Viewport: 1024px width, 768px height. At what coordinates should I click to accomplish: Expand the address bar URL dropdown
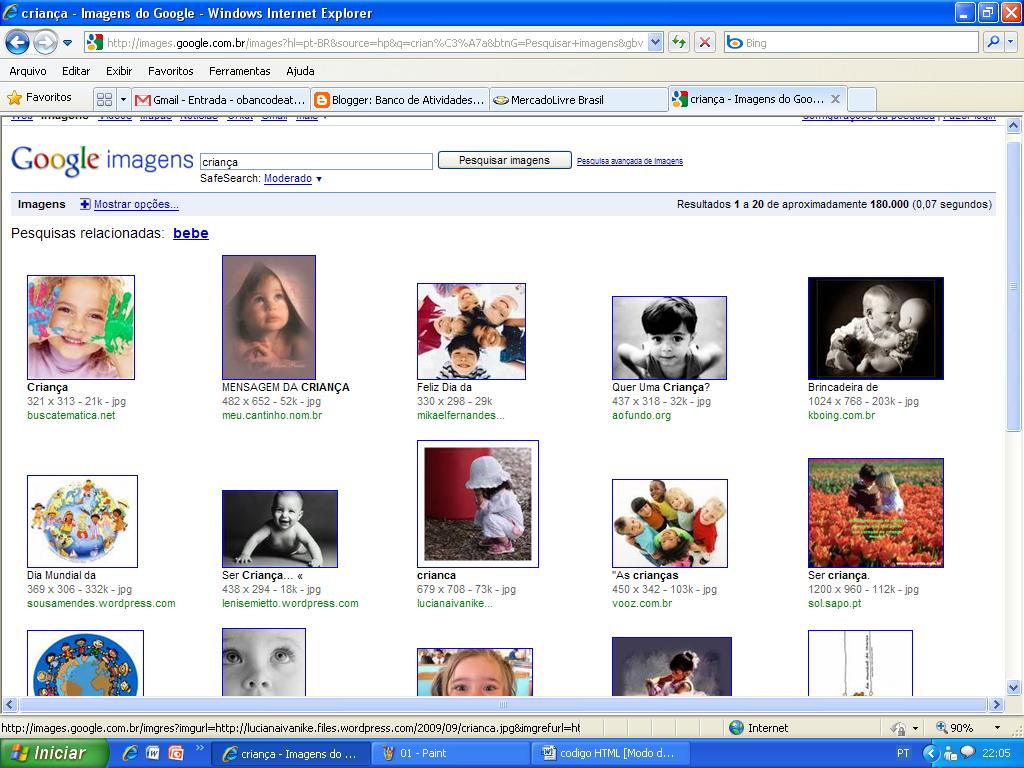(656, 42)
